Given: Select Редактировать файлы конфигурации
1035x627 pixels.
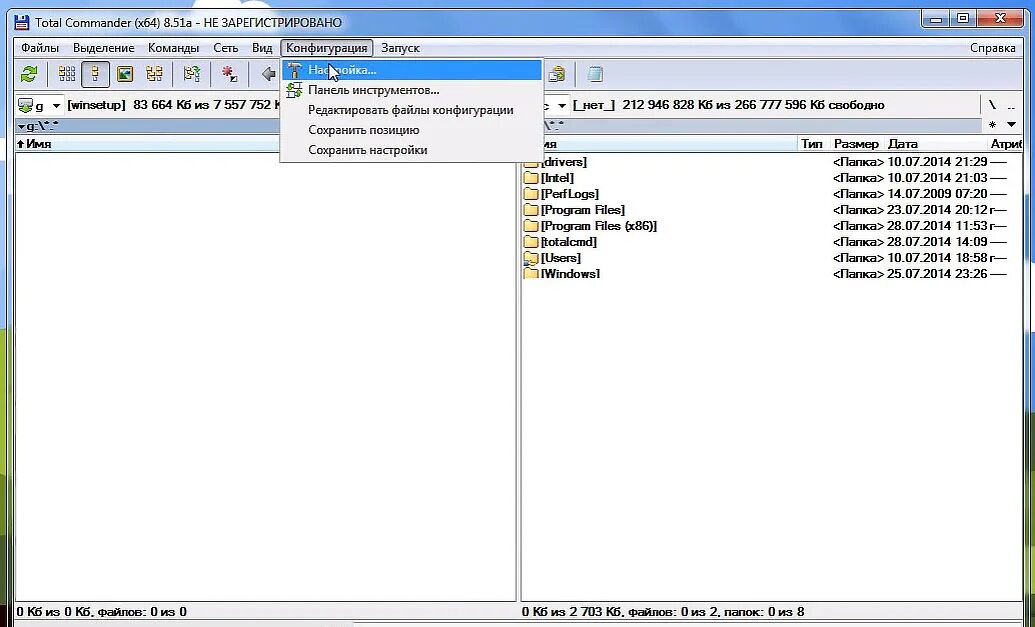Looking at the screenshot, I should point(411,110).
